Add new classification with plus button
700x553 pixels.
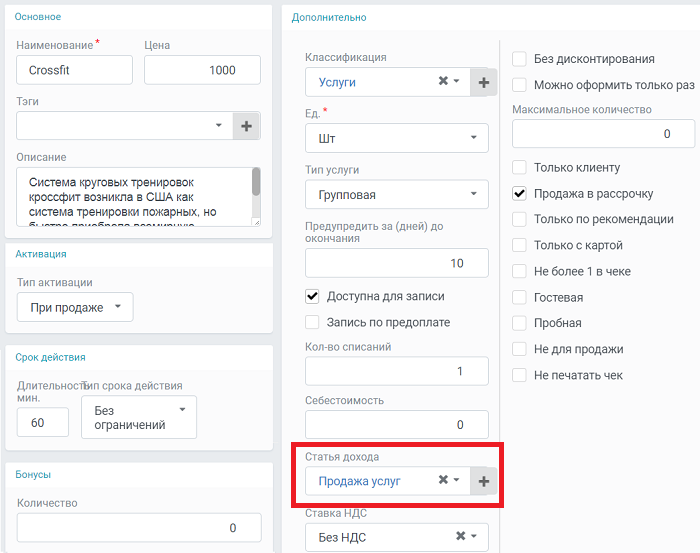pos(483,82)
